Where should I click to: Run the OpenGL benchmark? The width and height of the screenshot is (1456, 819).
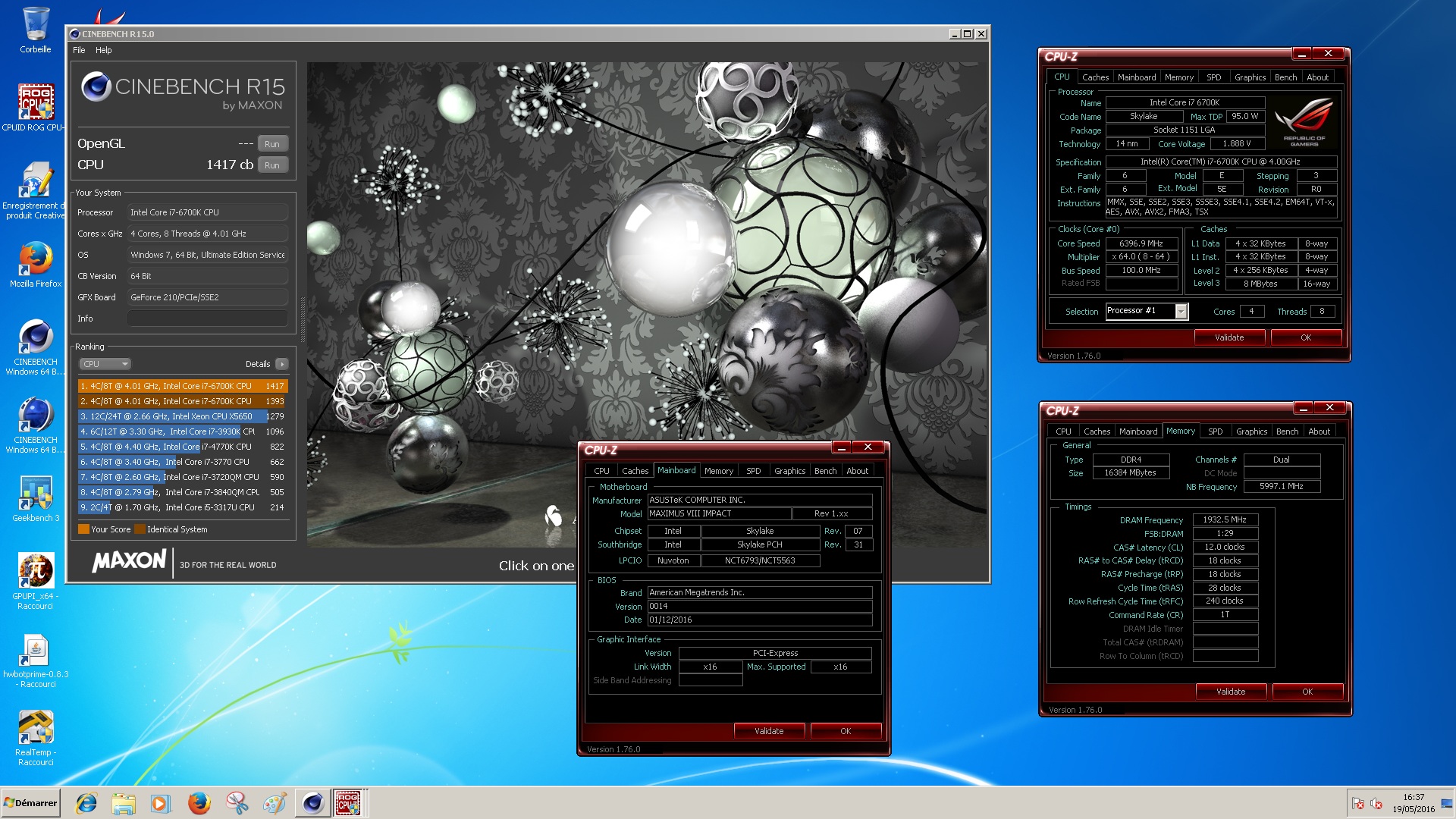tap(272, 144)
